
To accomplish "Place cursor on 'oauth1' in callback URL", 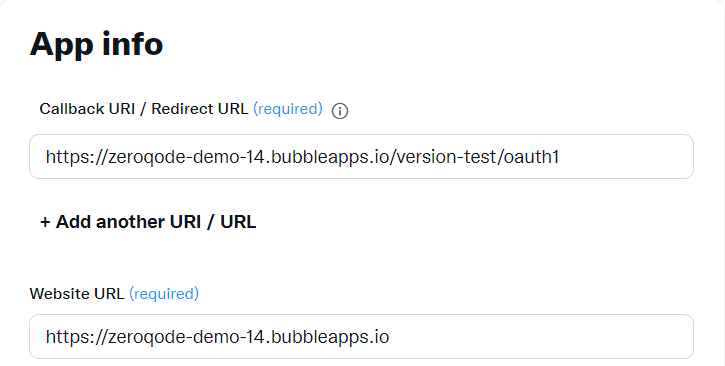I will (531, 157).
